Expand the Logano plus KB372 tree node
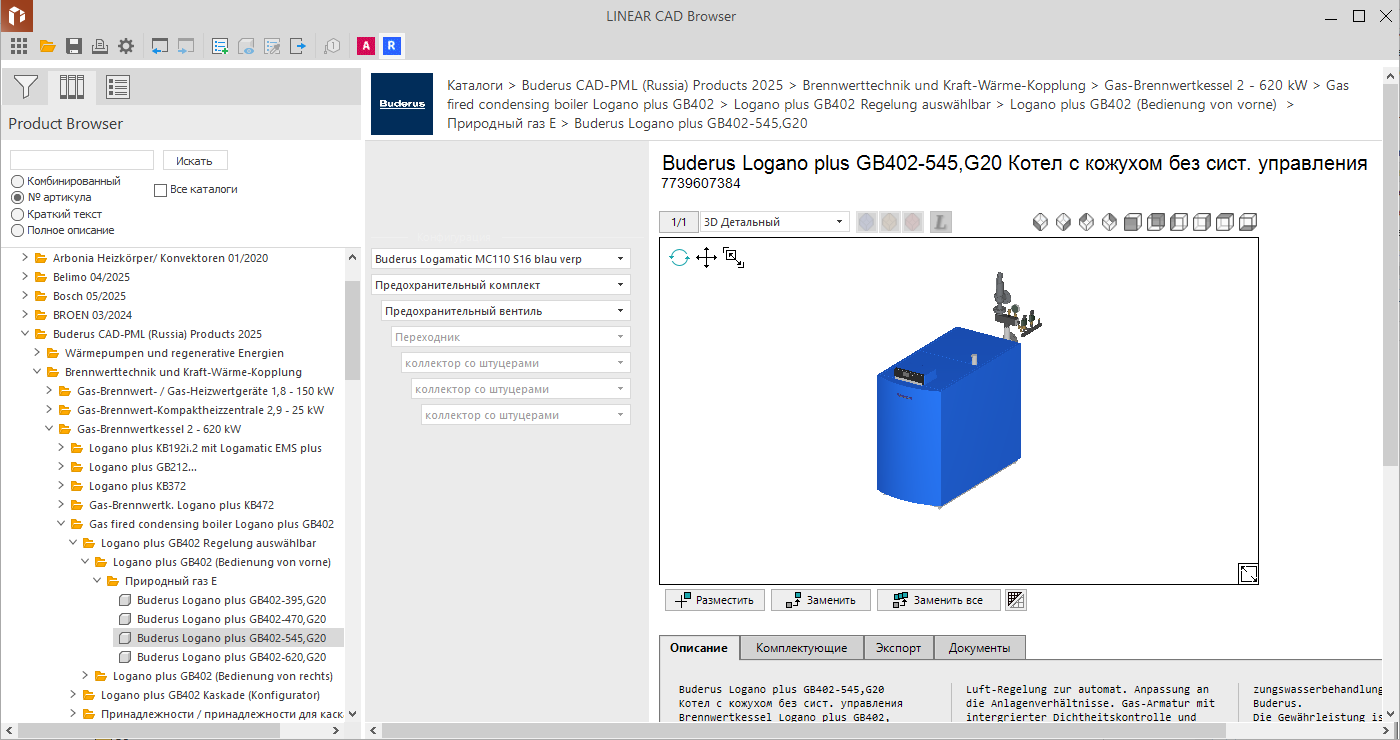The width and height of the screenshot is (1400, 740). click(x=62, y=486)
